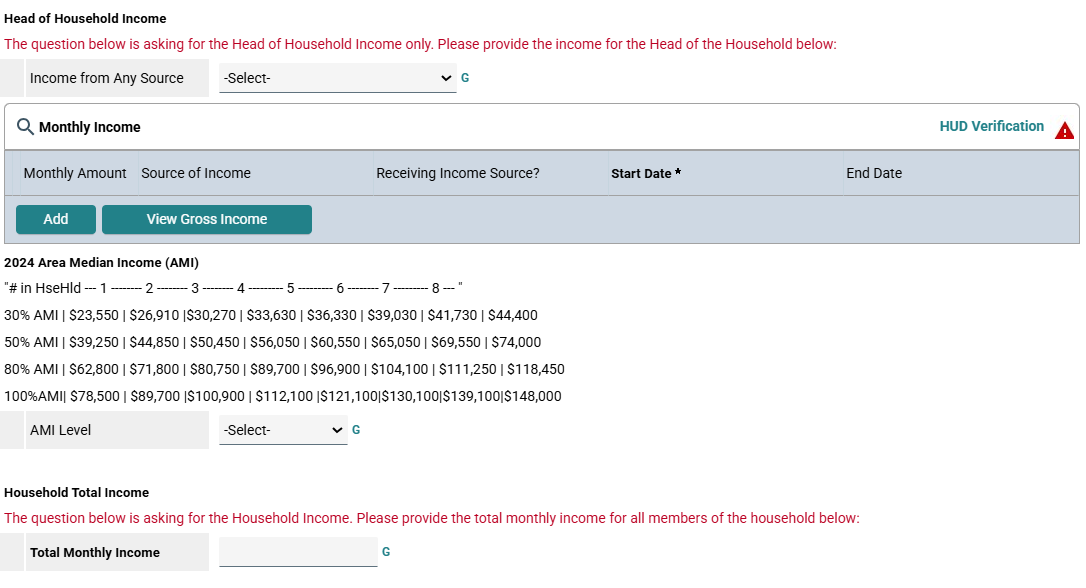Click the G icon next to AMI Level dropdown

[356, 430]
